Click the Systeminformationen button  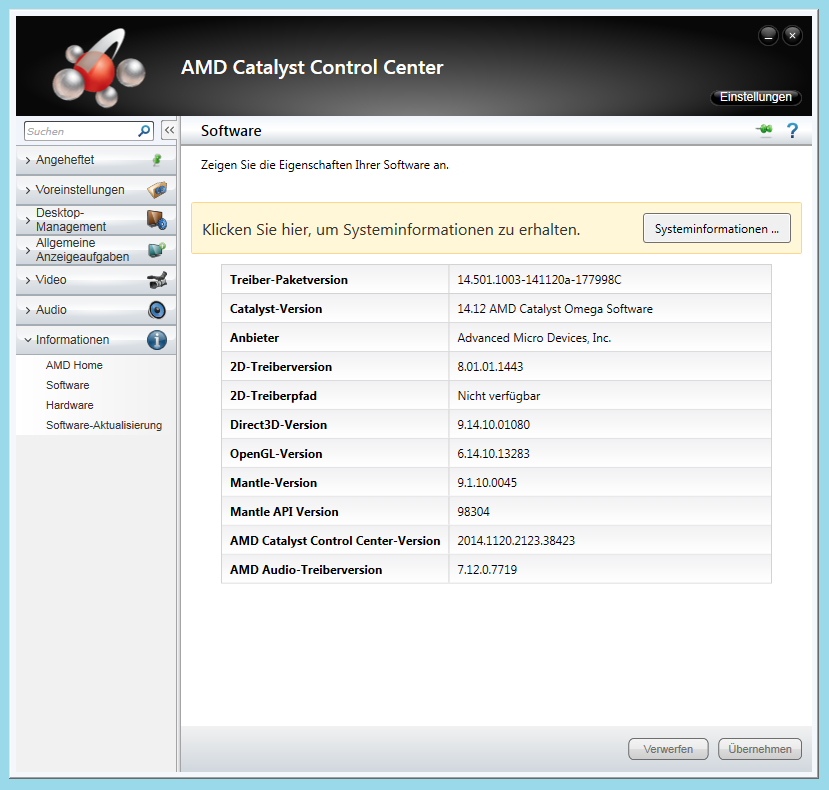point(717,228)
